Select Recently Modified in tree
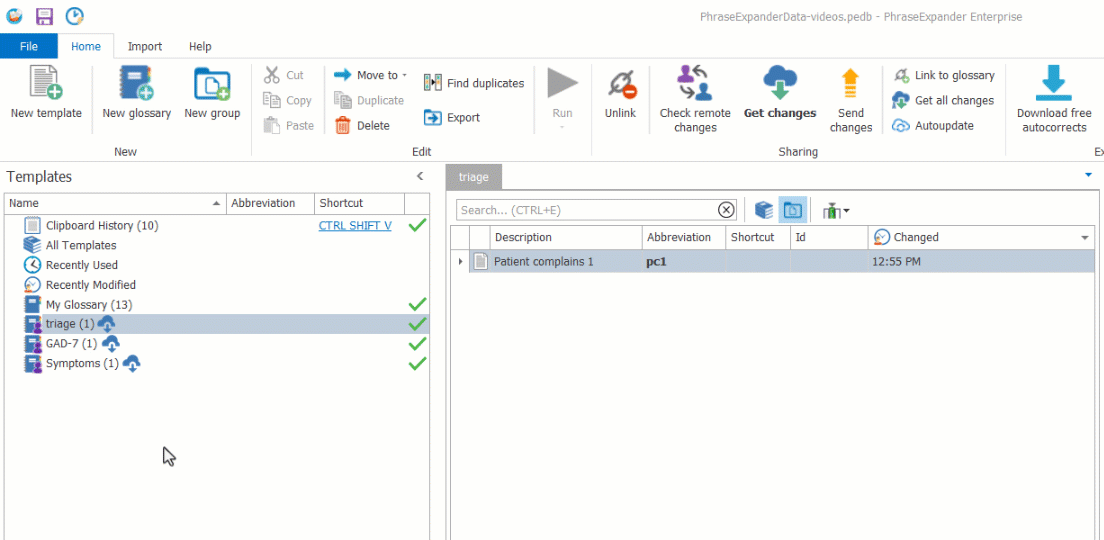 point(91,284)
